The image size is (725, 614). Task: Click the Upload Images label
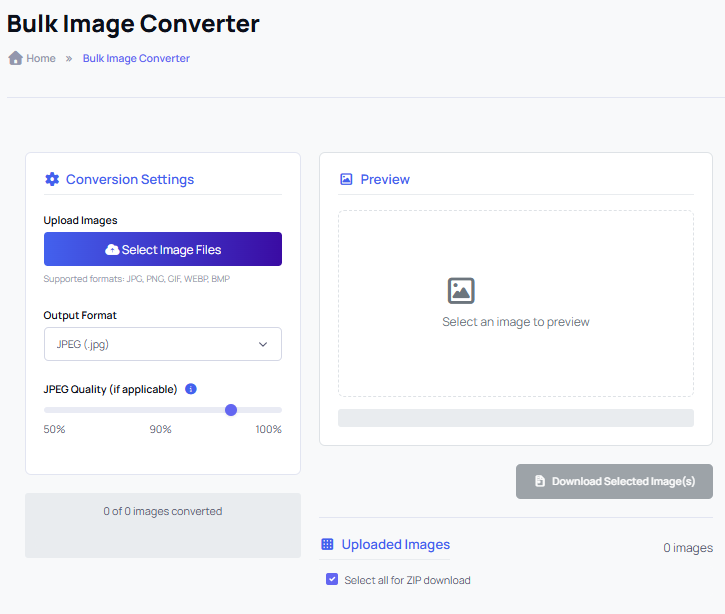pos(80,221)
